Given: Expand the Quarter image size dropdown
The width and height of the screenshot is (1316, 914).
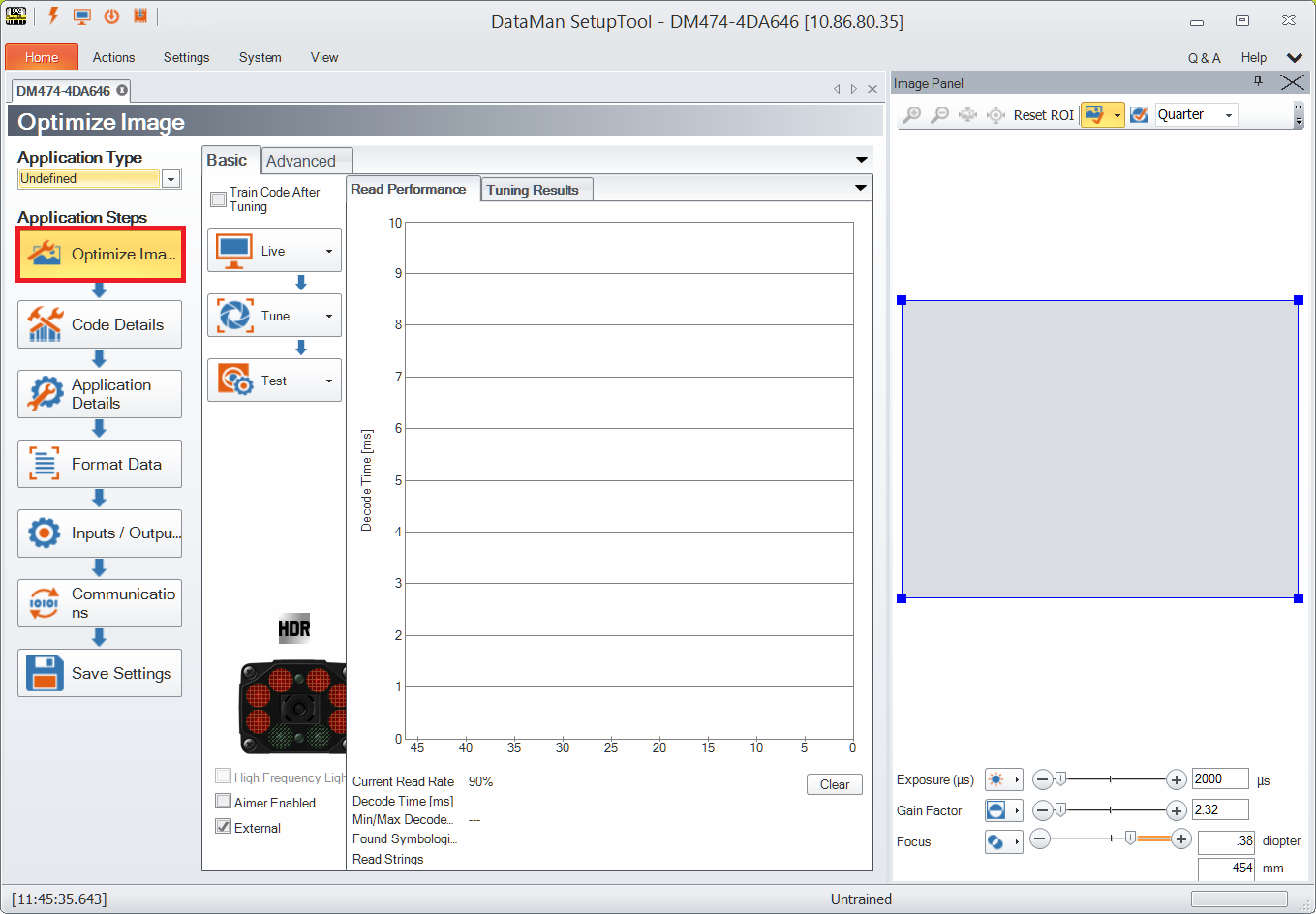Looking at the screenshot, I should click(x=1229, y=115).
